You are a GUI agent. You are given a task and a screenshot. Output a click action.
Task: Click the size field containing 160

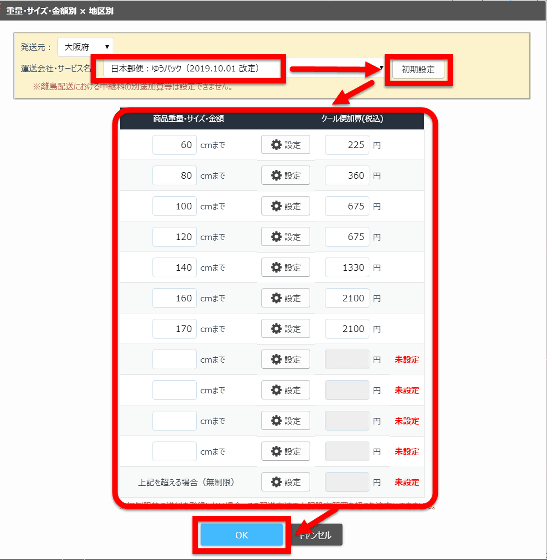[174, 298]
